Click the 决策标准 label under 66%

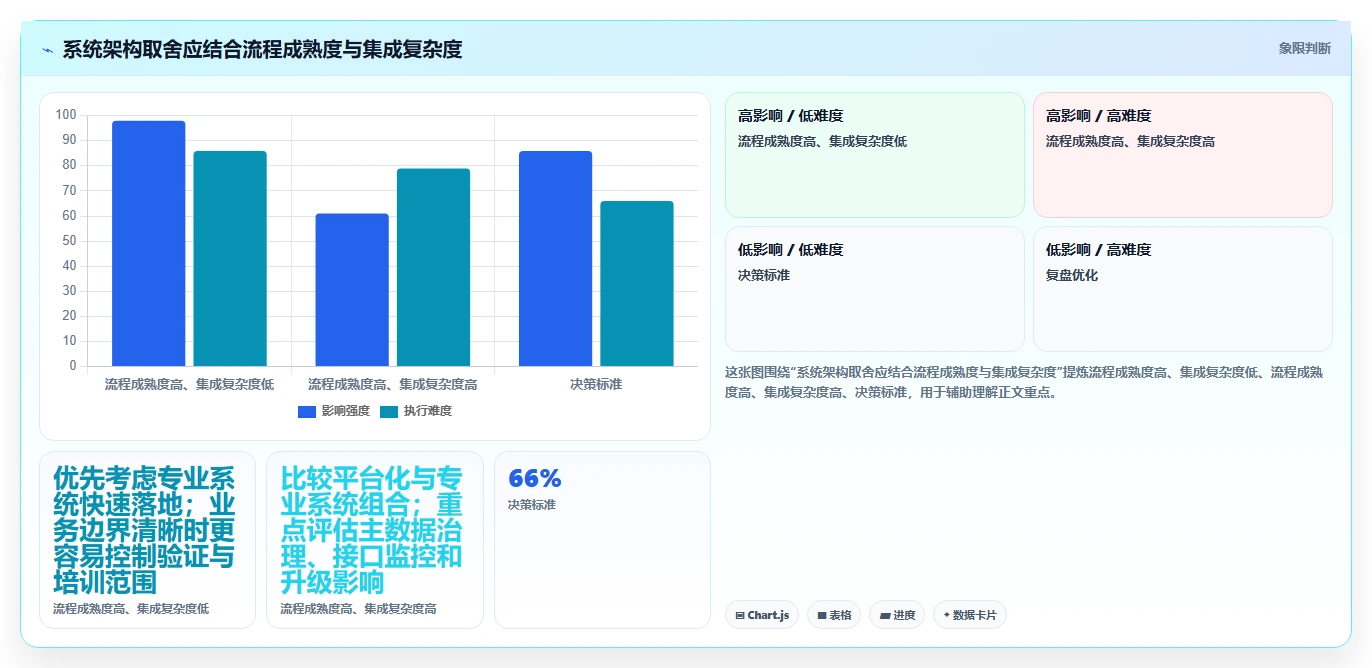click(x=531, y=505)
